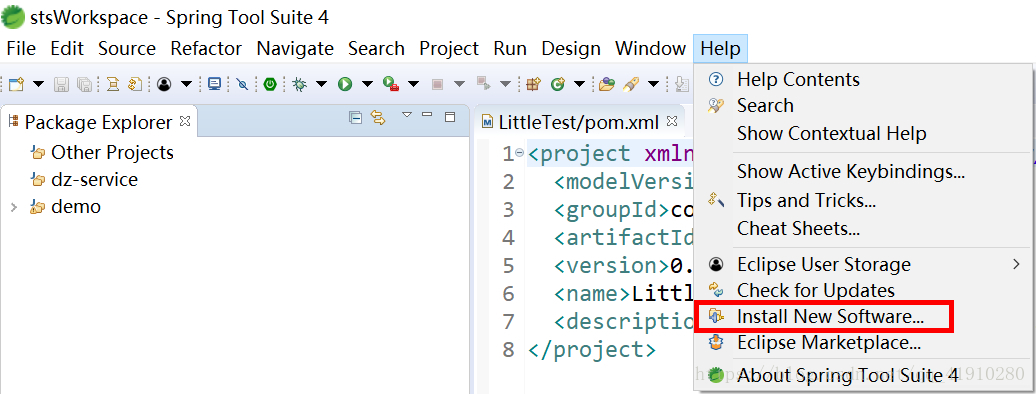The height and width of the screenshot is (394, 1036).
Task: Choose About Spring Tool Suite 4
Action: pyautogui.click(x=863, y=376)
